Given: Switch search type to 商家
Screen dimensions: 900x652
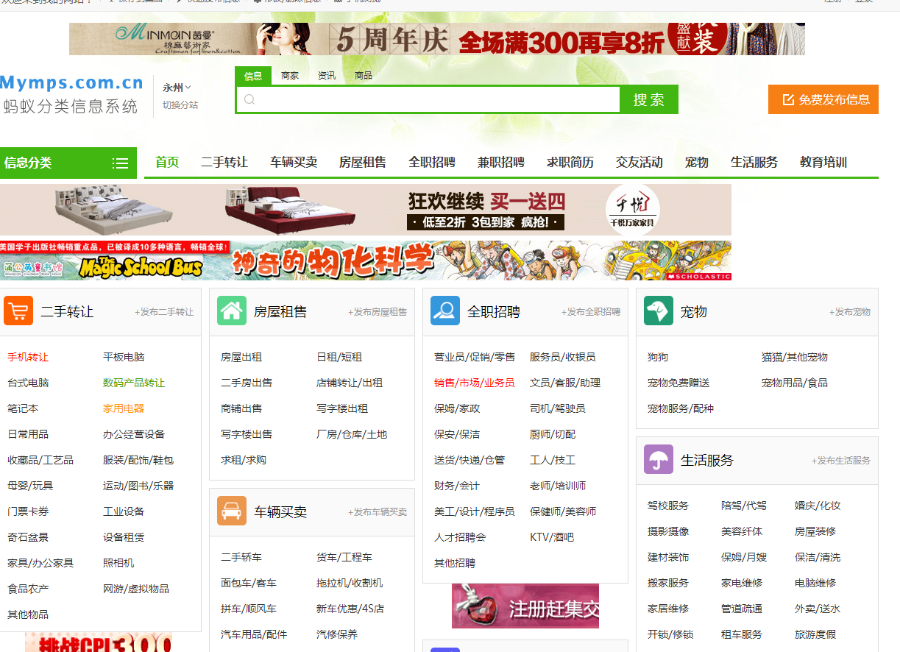Looking at the screenshot, I should click(290, 75).
